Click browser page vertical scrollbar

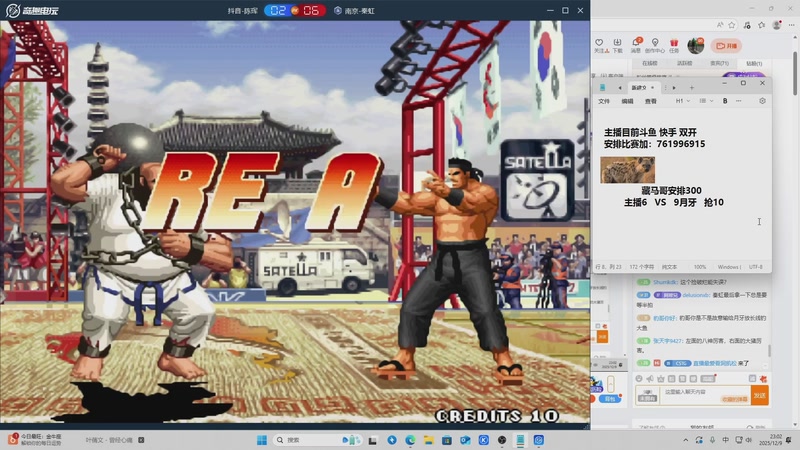795,72
